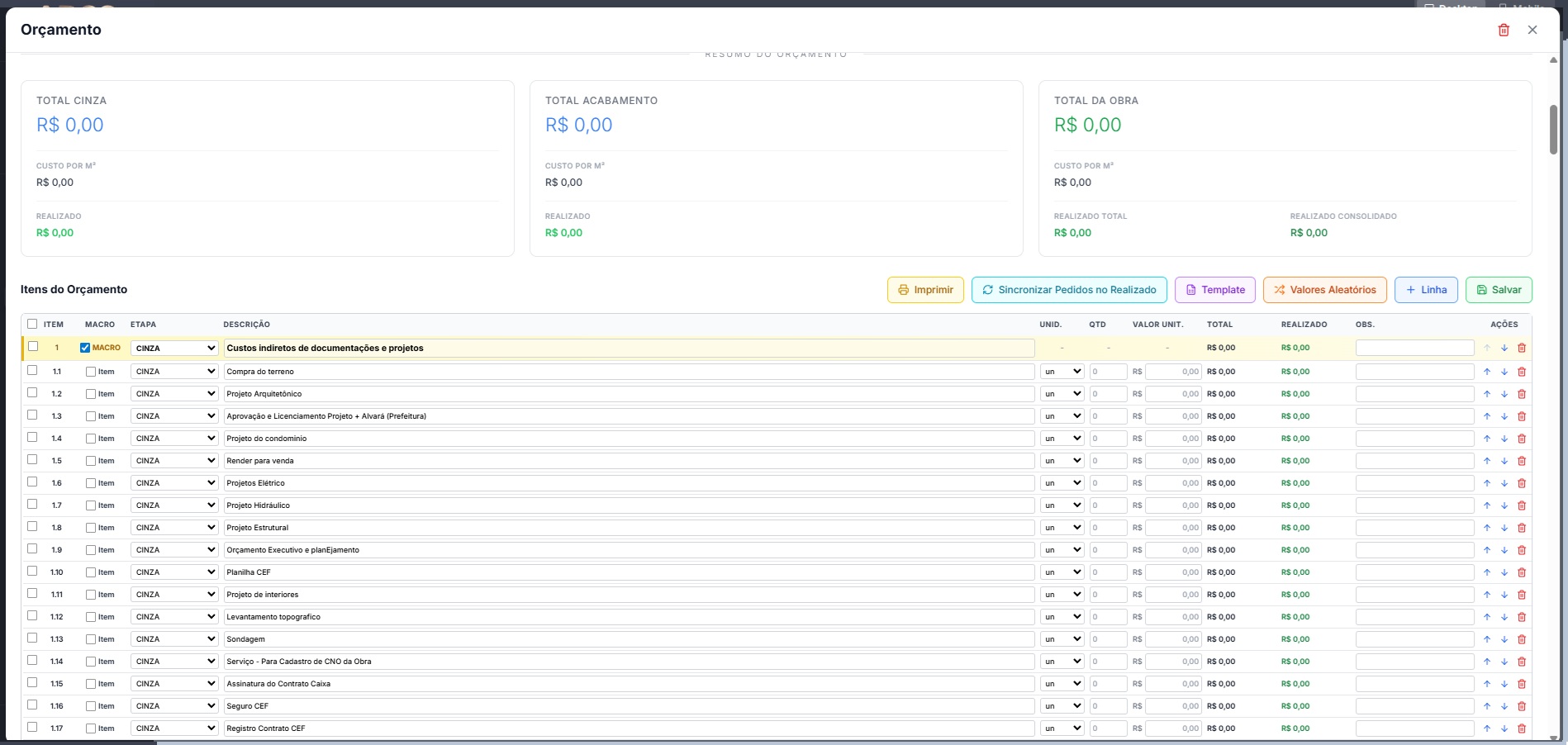
Task: Move row 1.2 Projeto Arquitetônico up
Action: (x=1487, y=394)
